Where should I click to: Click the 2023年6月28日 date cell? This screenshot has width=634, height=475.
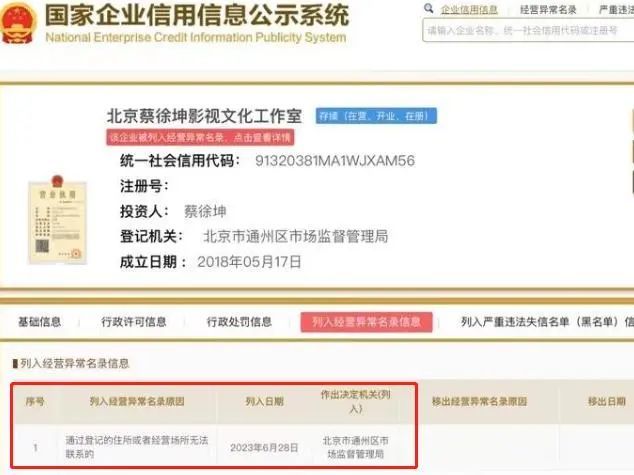click(x=264, y=448)
